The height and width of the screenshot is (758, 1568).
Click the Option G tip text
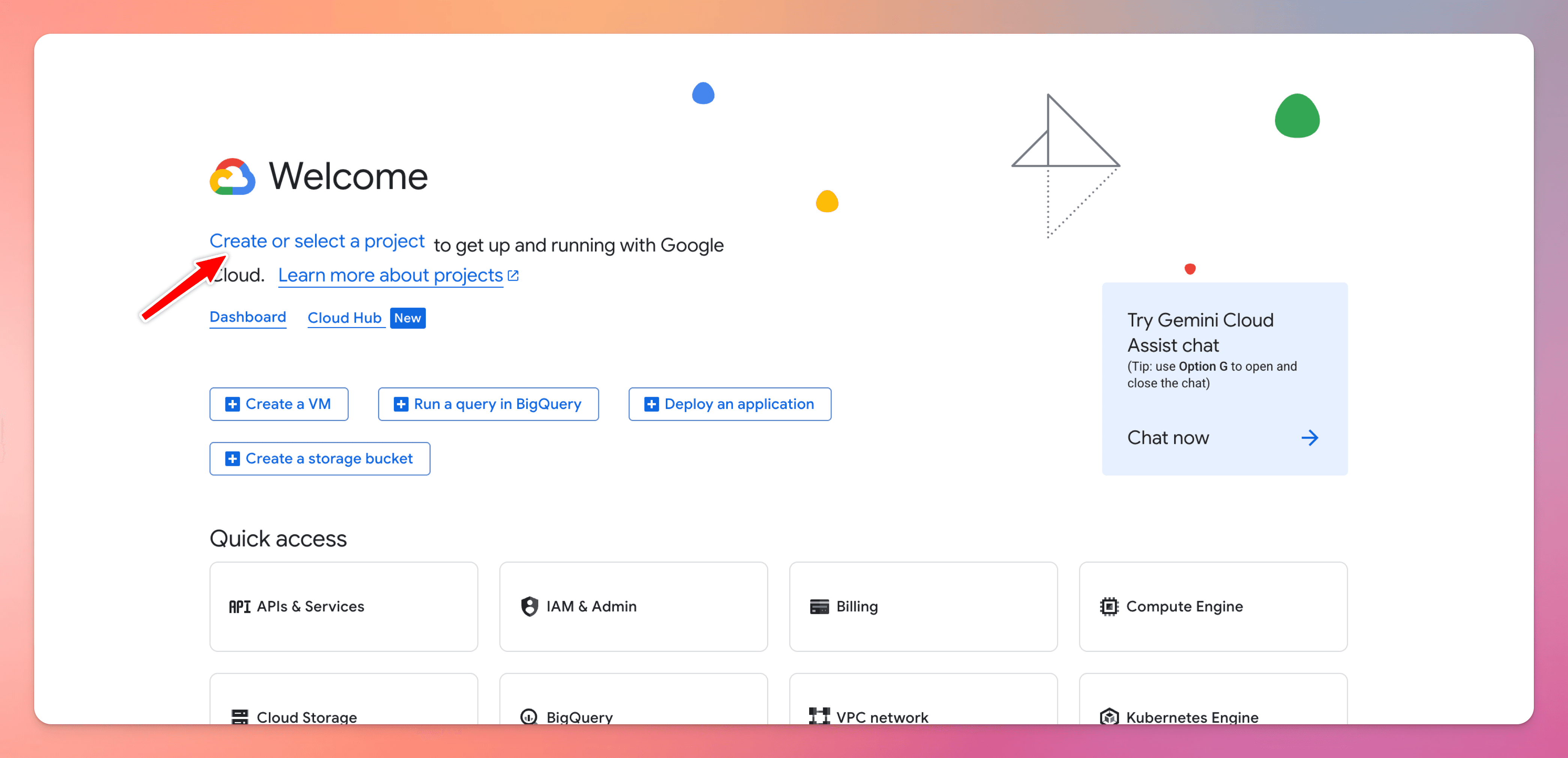click(1212, 375)
